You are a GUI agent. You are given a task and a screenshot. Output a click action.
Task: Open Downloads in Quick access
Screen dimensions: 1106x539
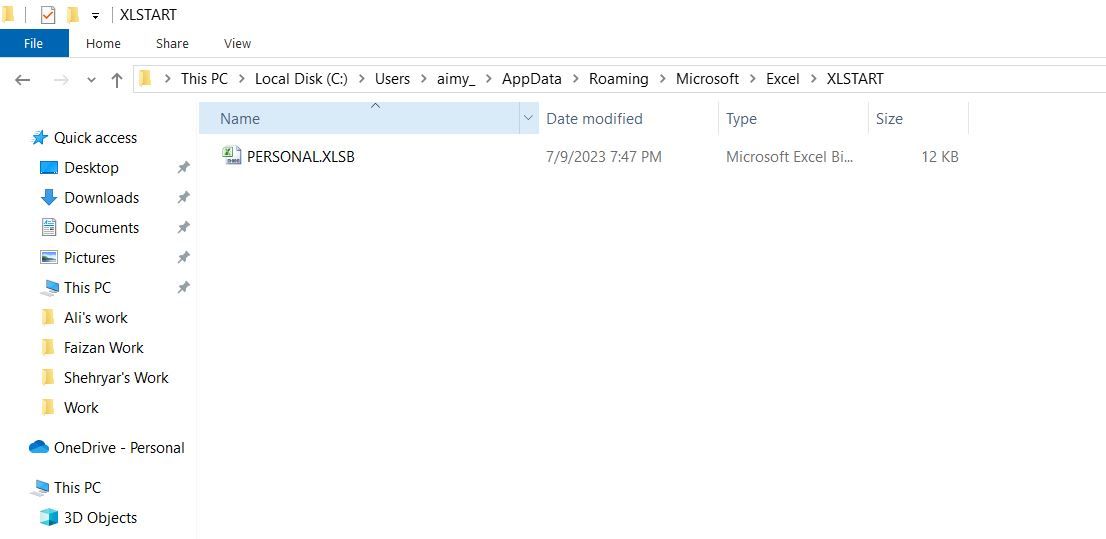pyautogui.click(x=102, y=198)
